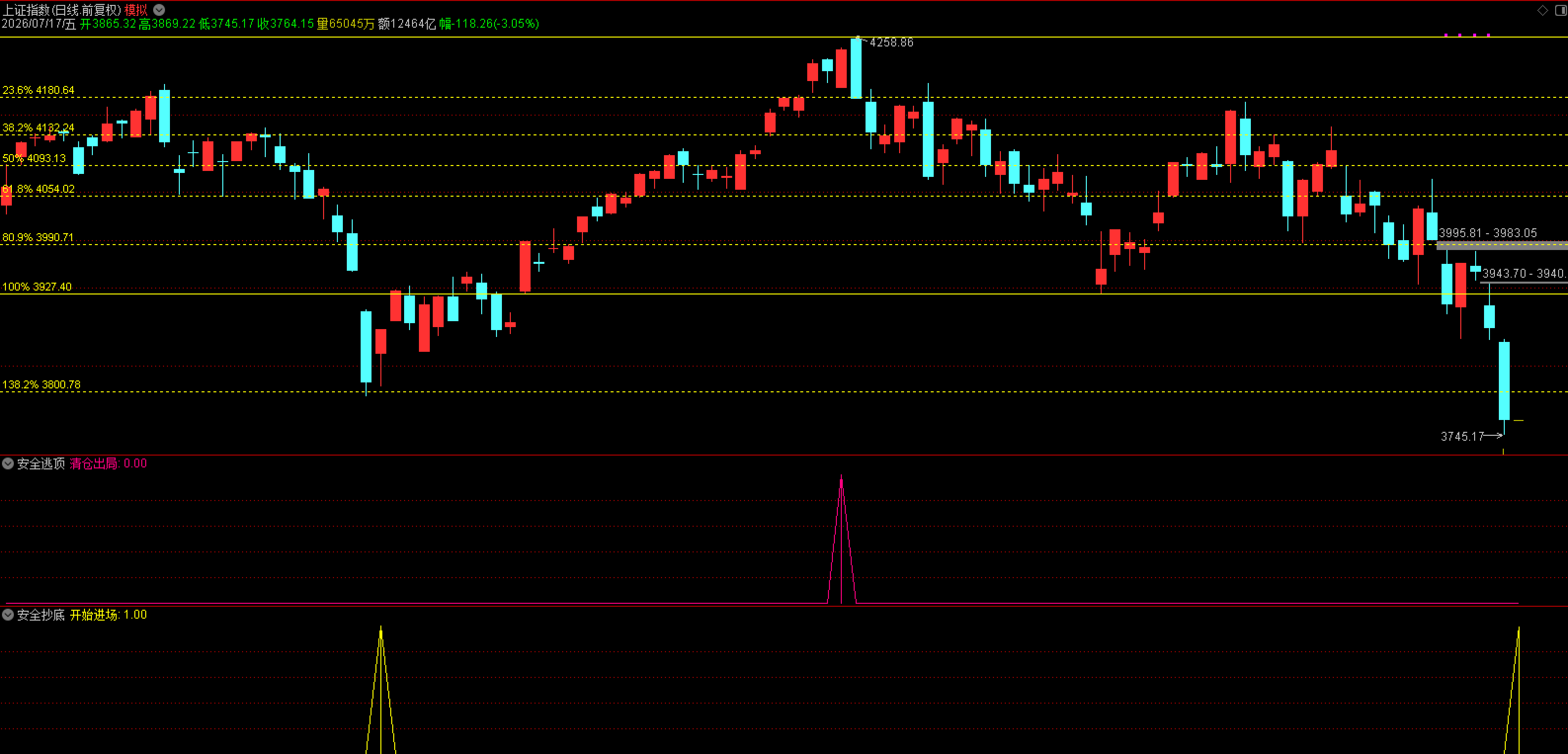Image resolution: width=1568 pixels, height=754 pixels.
Task: Select the 安全抄底 indicator name
Action: (x=41, y=615)
